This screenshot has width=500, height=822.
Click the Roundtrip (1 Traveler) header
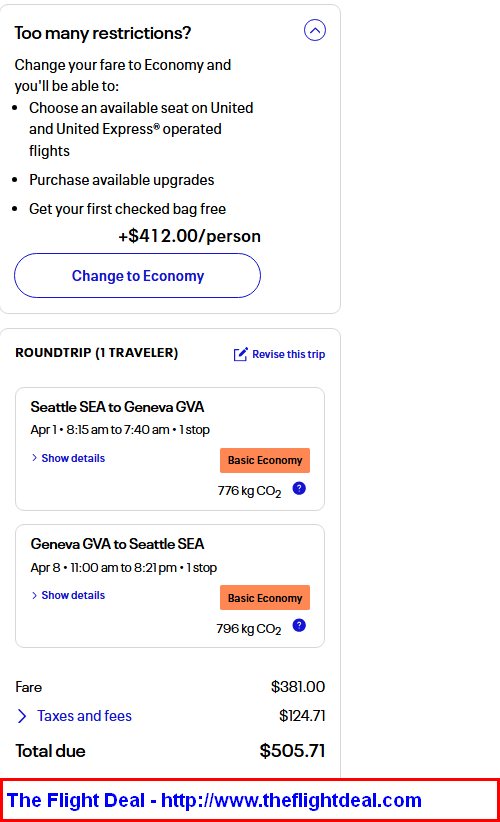coord(96,353)
